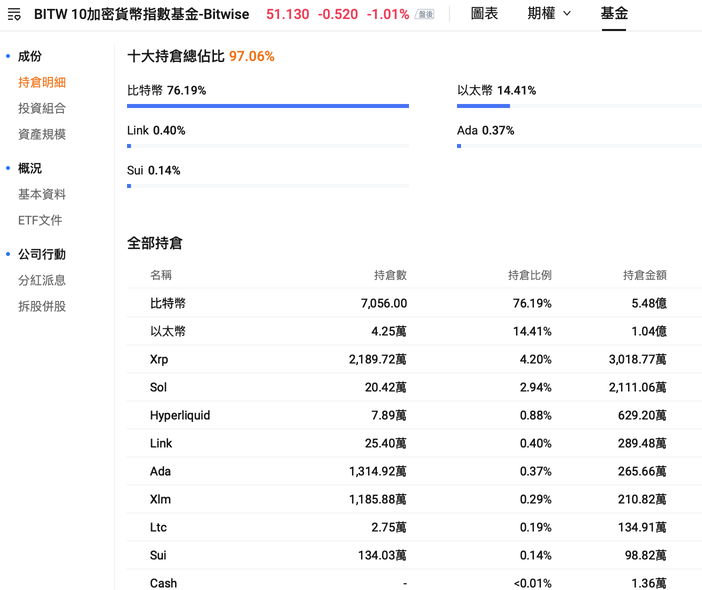Open 拆股併股 sidebar link
Viewport: 702px width, 590px height.
(42, 306)
